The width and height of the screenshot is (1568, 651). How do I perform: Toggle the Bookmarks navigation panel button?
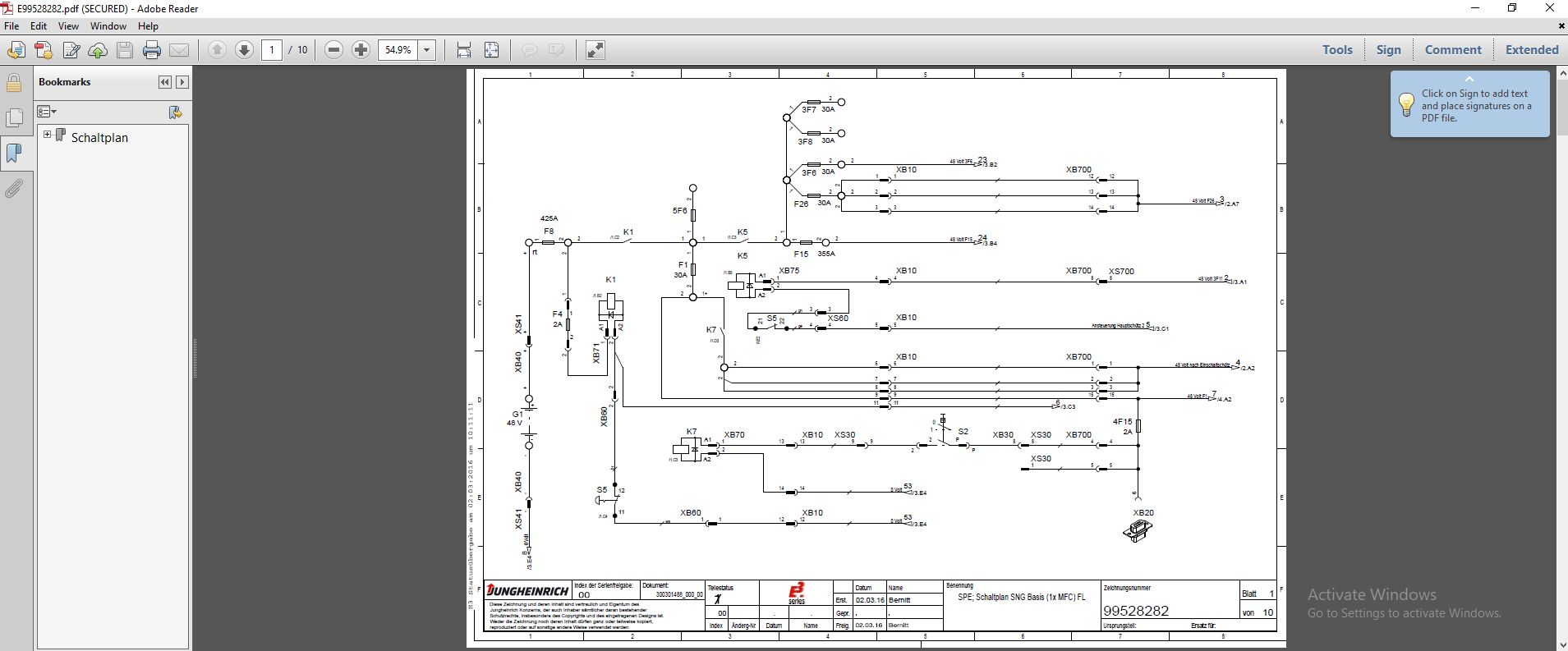14,154
